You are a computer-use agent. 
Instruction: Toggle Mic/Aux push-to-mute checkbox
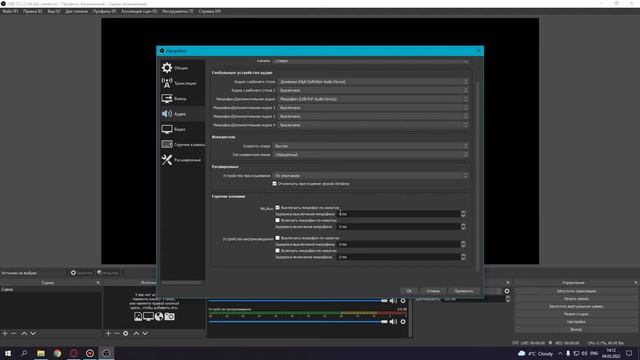click(x=278, y=208)
